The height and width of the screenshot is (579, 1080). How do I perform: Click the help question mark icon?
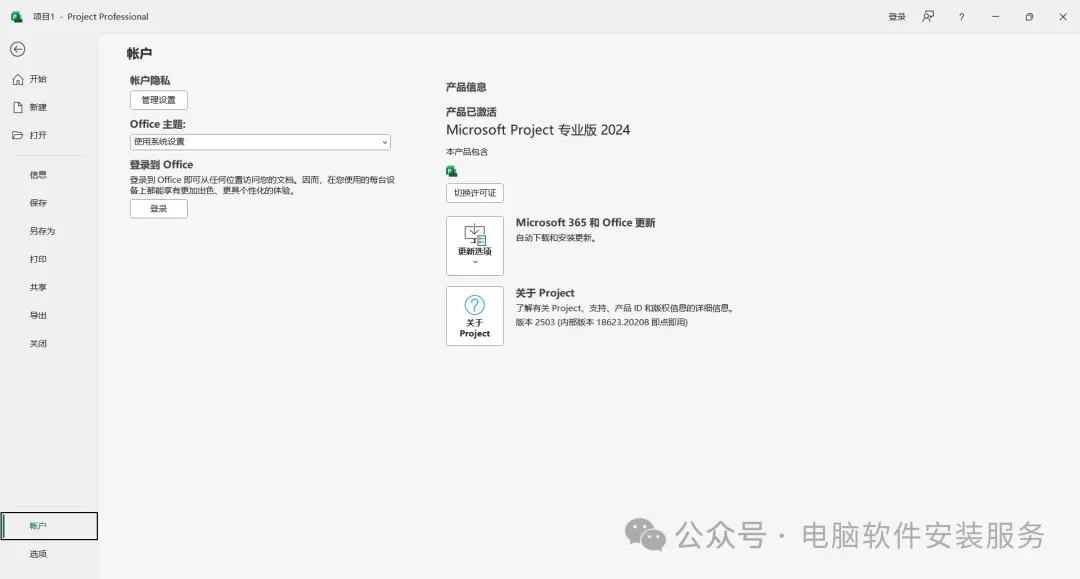(x=962, y=17)
